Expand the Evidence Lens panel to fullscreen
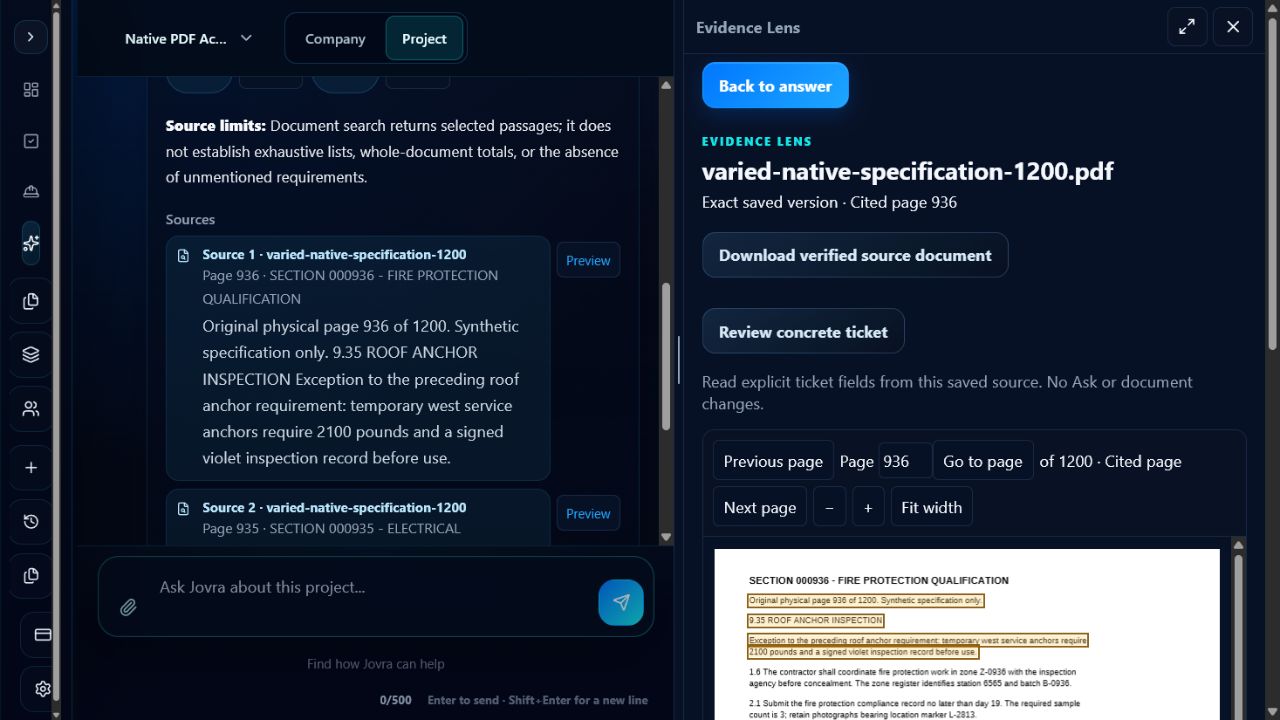This screenshot has width=1280, height=720. (1187, 27)
